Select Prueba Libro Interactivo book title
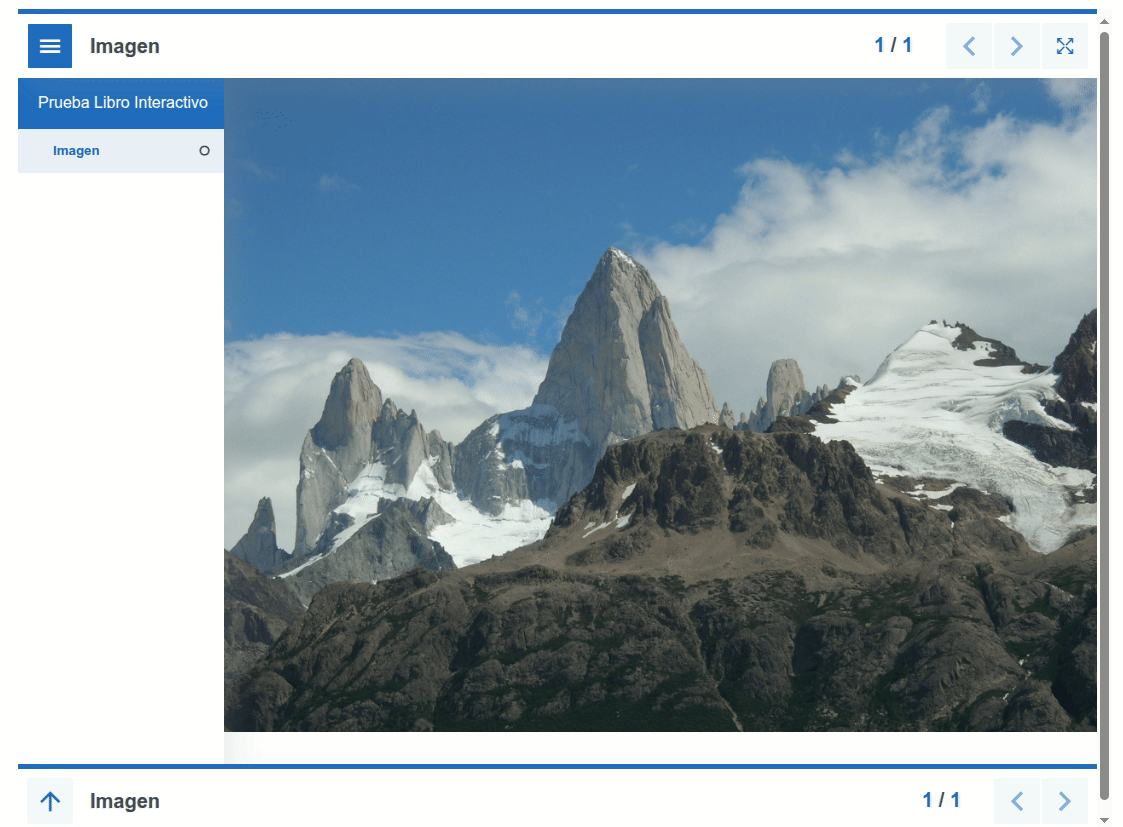 (x=121, y=103)
